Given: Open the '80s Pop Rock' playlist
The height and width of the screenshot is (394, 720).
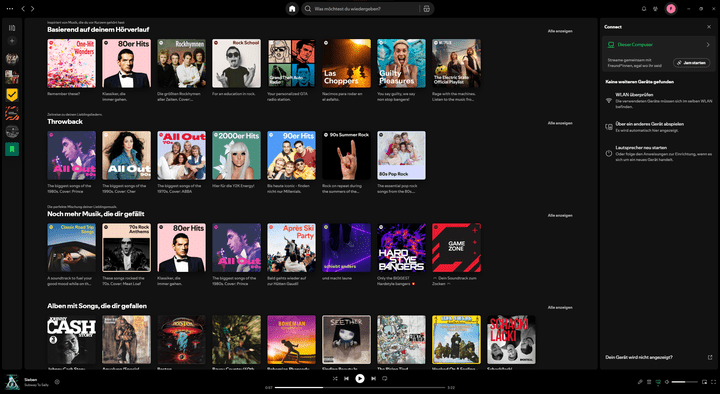Looking at the screenshot, I should (401, 155).
